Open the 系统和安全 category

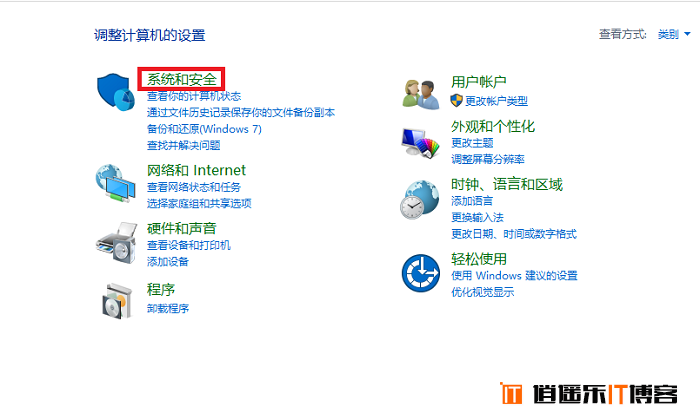(x=182, y=79)
